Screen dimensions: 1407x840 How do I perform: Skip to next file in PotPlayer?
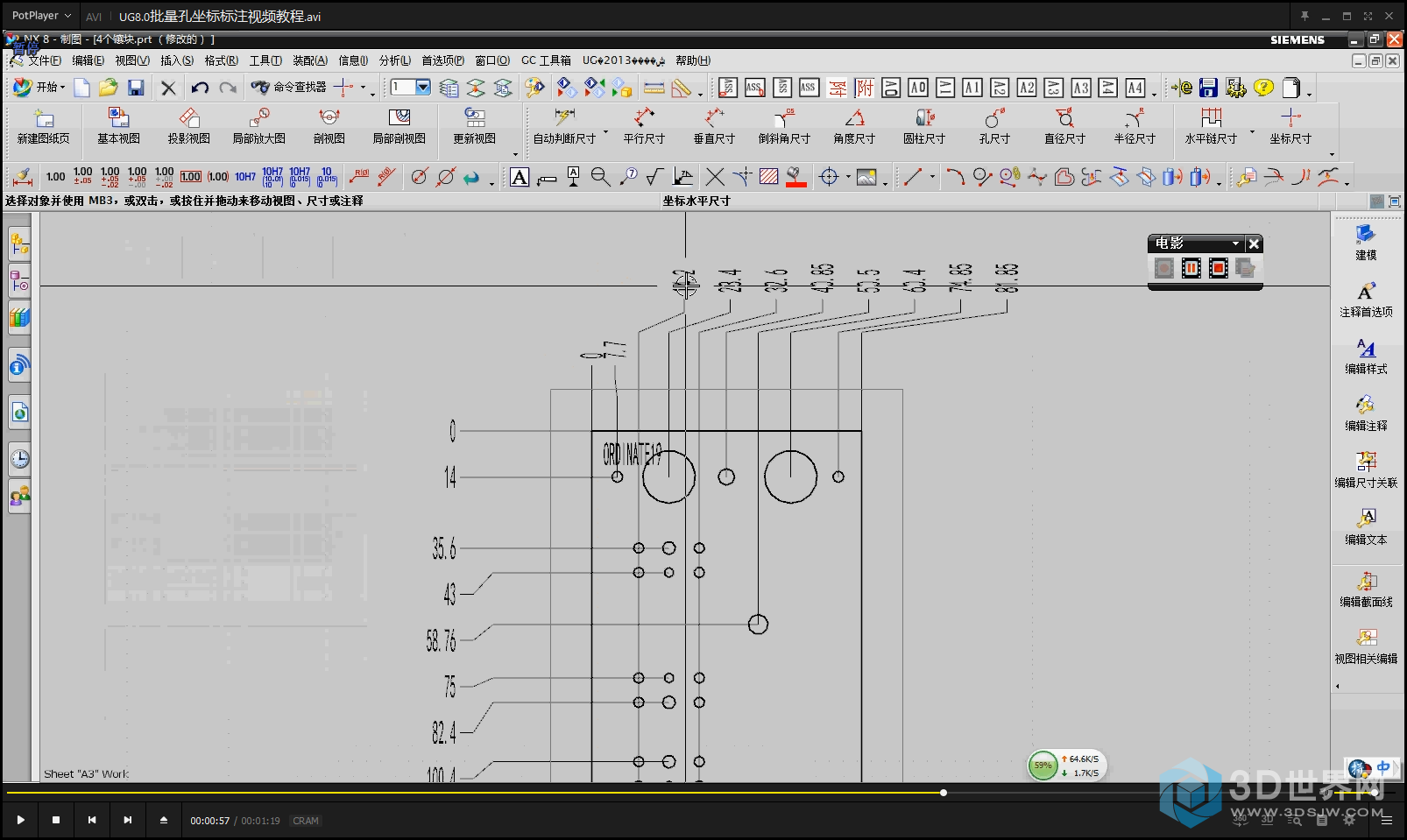pyautogui.click(x=128, y=820)
